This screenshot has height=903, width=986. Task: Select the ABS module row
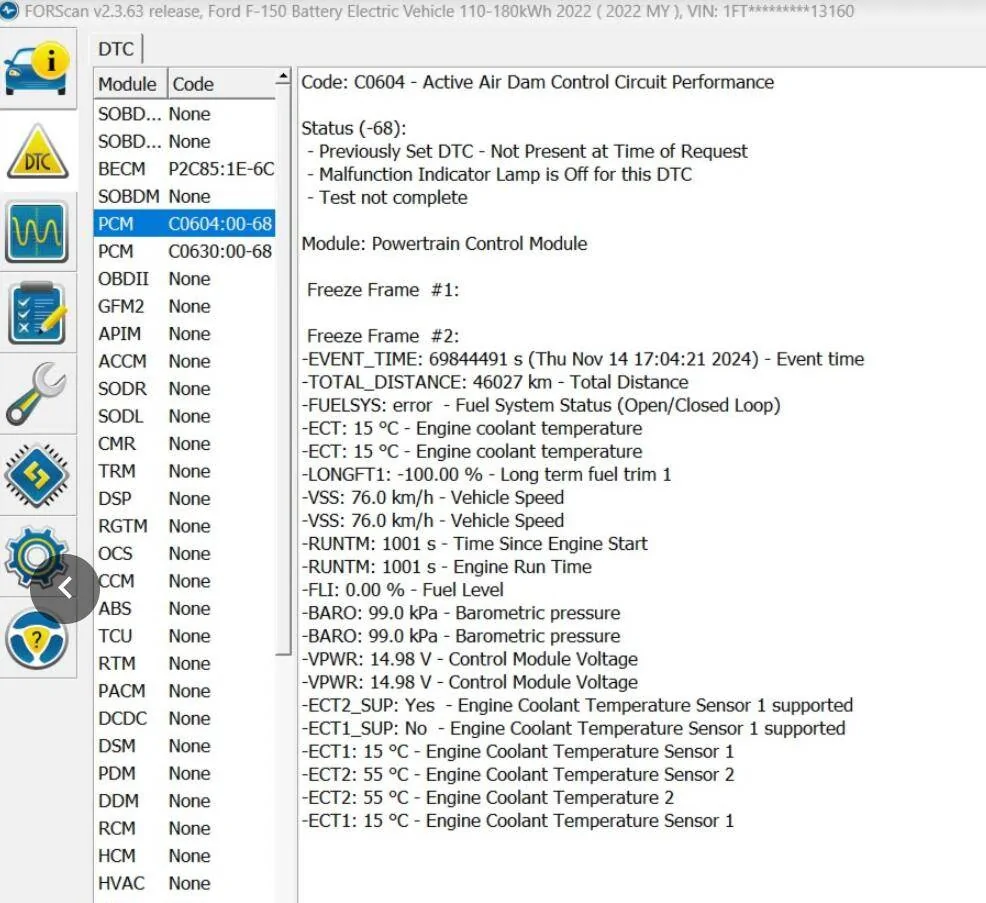184,608
